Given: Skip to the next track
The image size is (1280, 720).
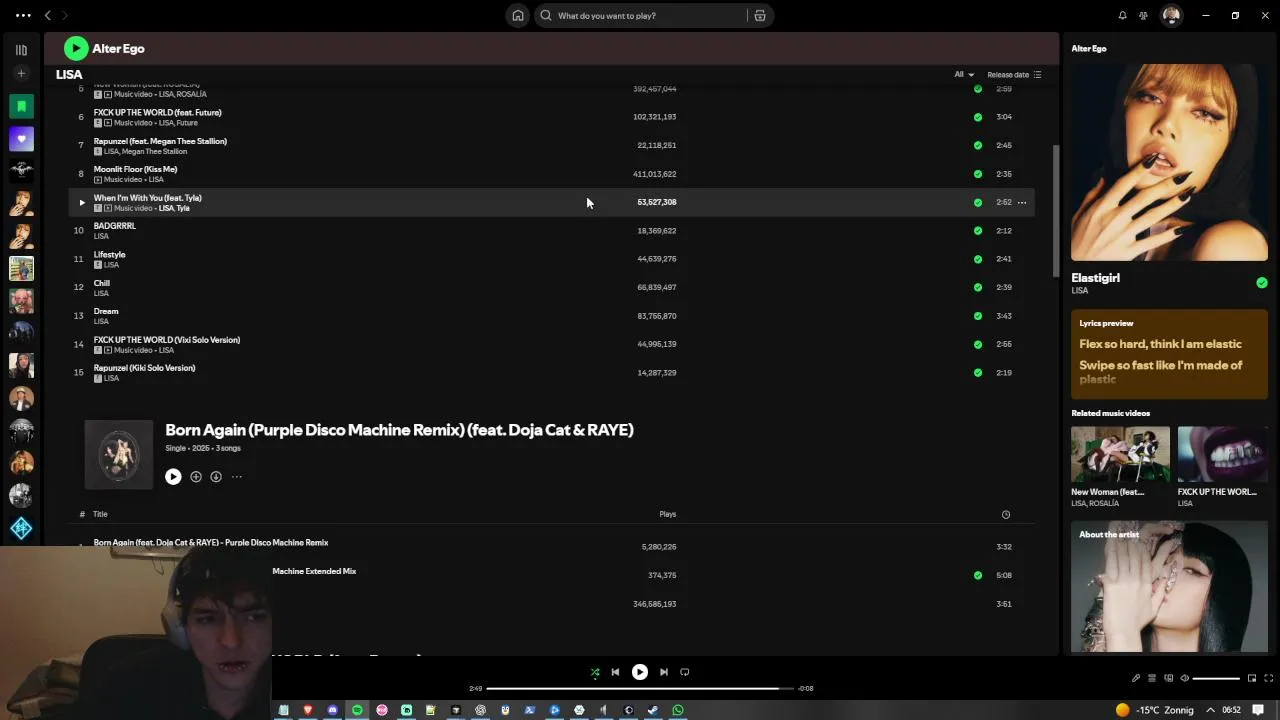Looking at the screenshot, I should (663, 672).
